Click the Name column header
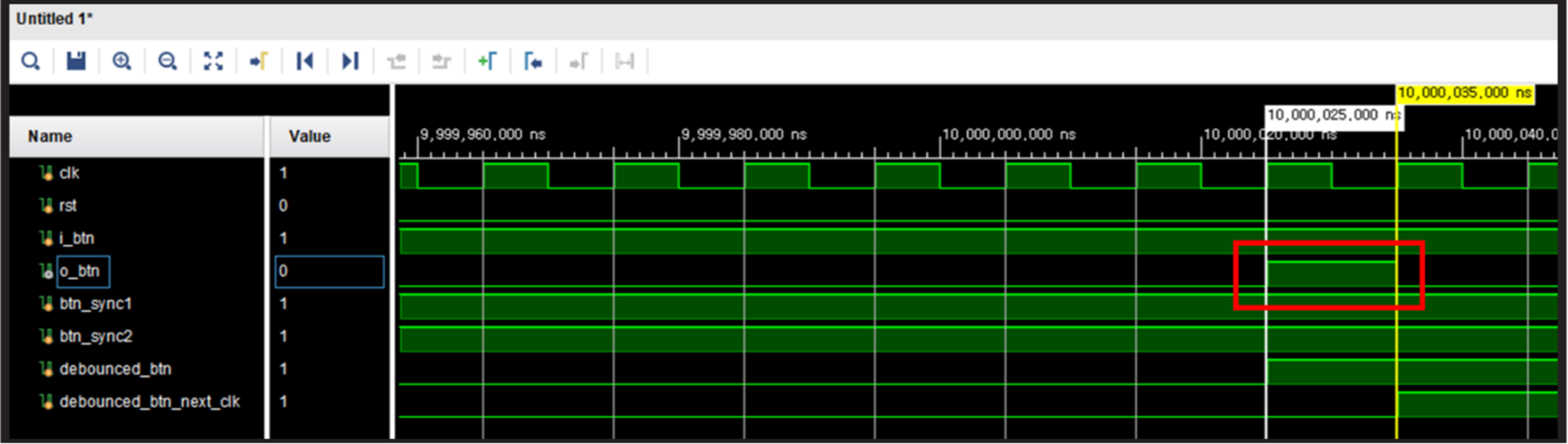This screenshot has height=444, width=1568. point(50,137)
